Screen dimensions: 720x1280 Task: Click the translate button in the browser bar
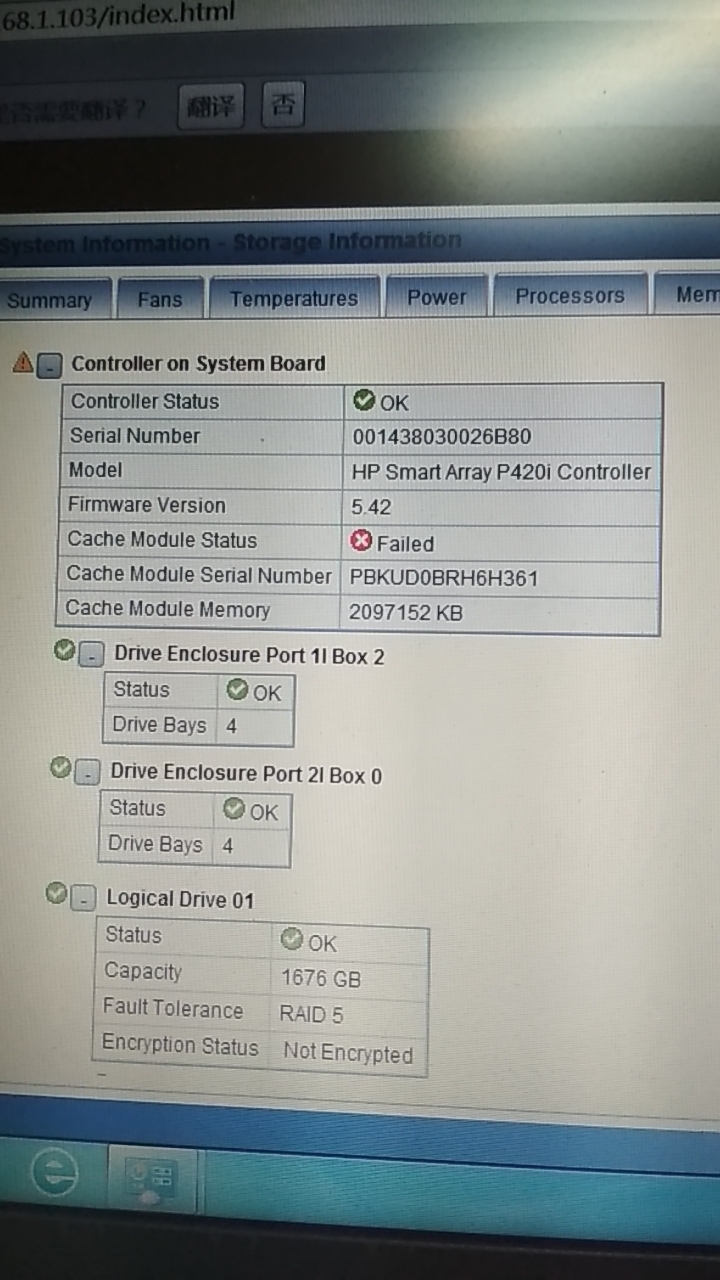[211, 106]
